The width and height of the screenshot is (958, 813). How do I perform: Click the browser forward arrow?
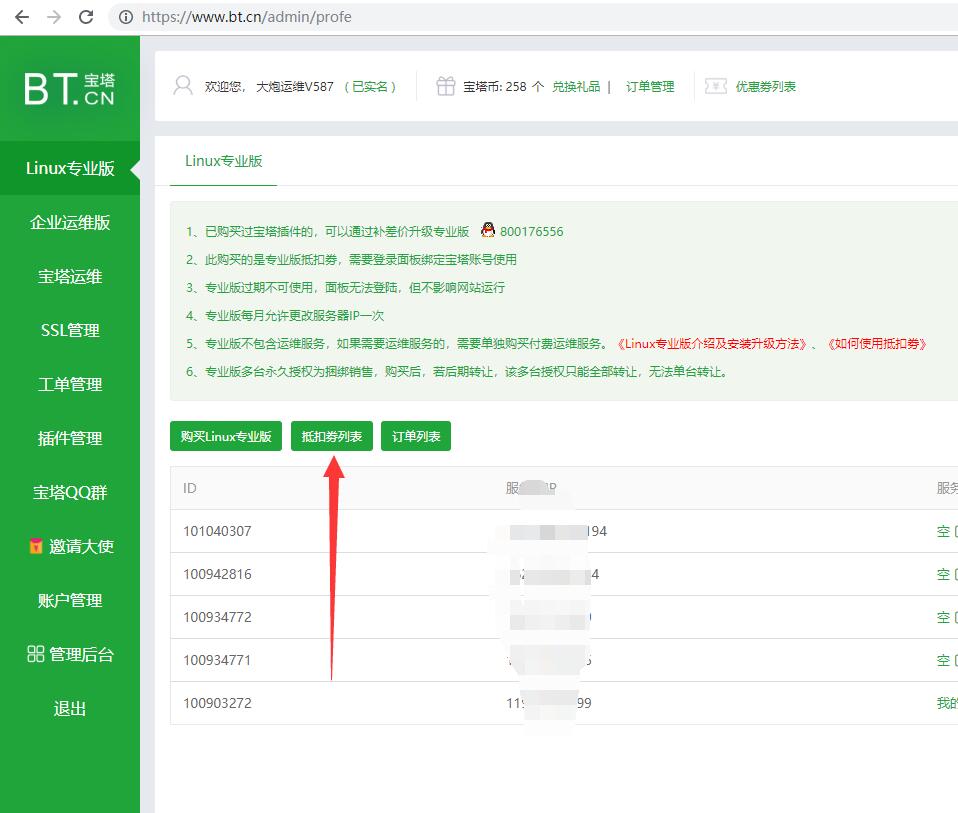pos(54,17)
